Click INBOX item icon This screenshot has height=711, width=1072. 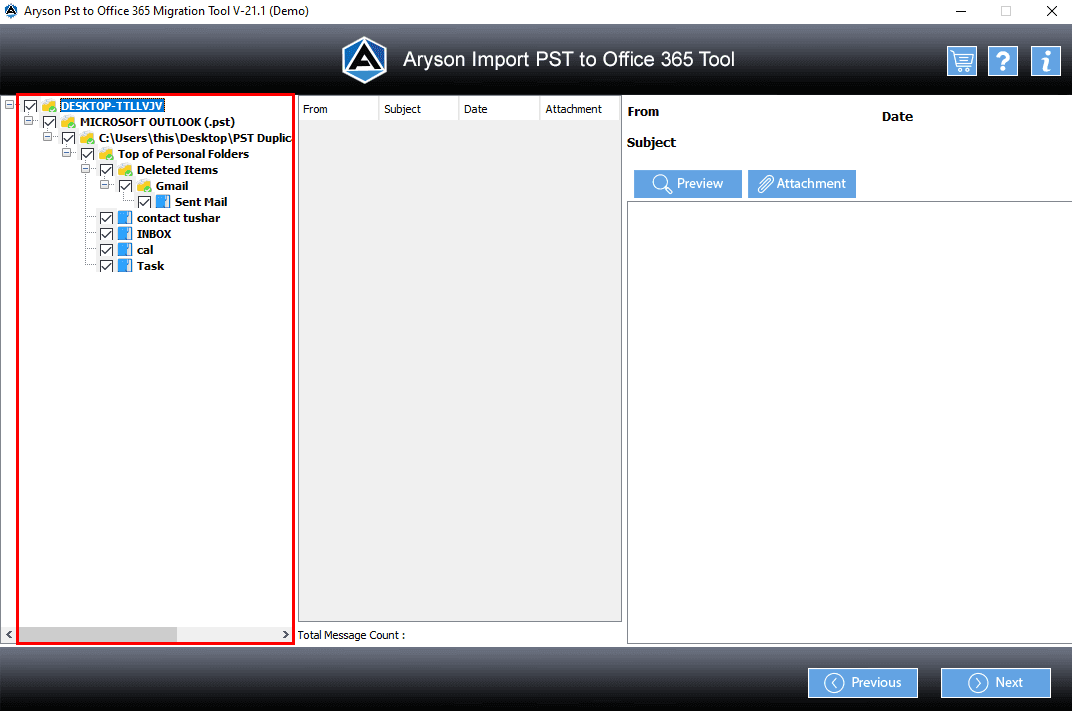(x=125, y=234)
